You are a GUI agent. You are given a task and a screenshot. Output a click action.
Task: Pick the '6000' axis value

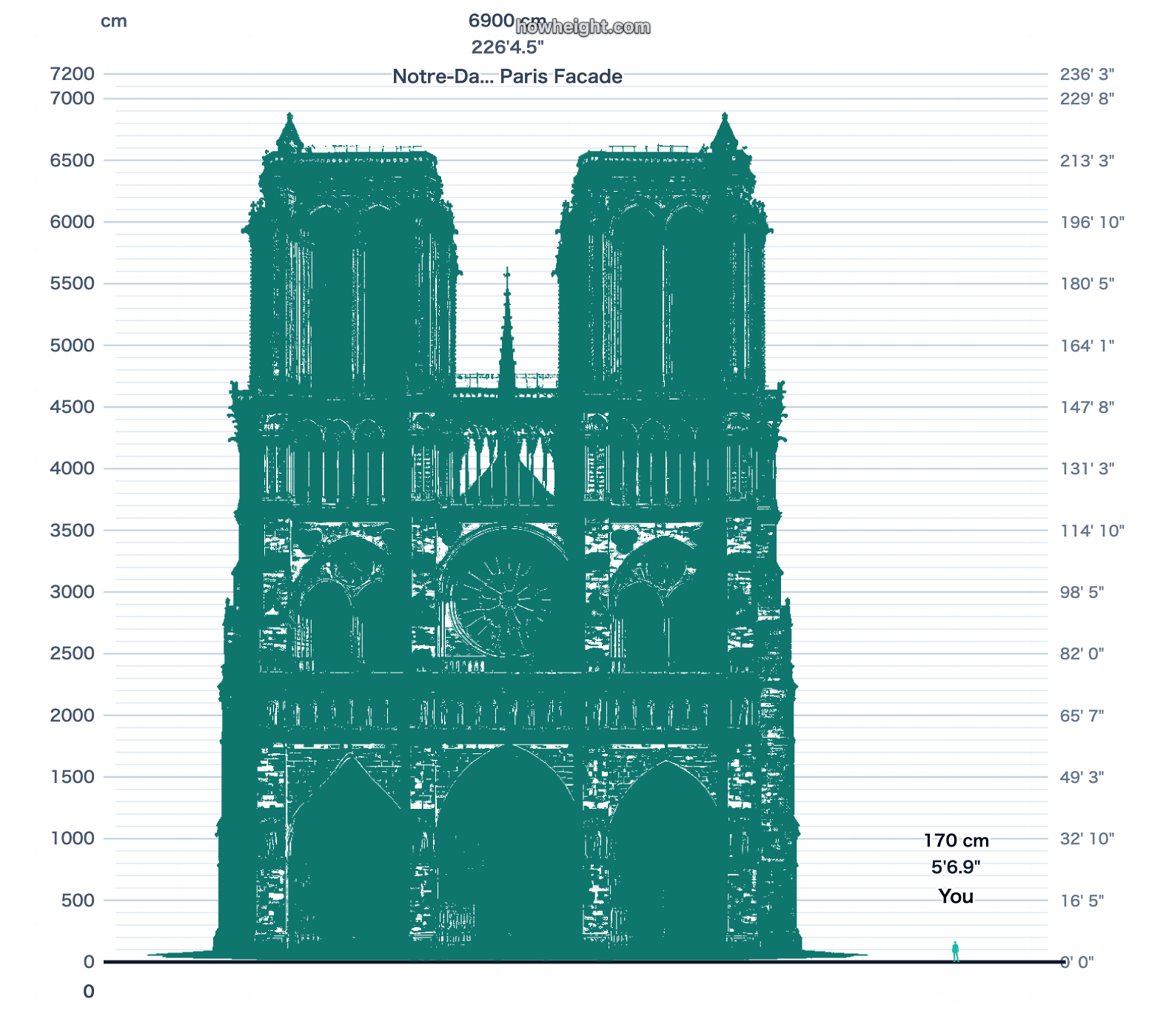click(x=73, y=222)
